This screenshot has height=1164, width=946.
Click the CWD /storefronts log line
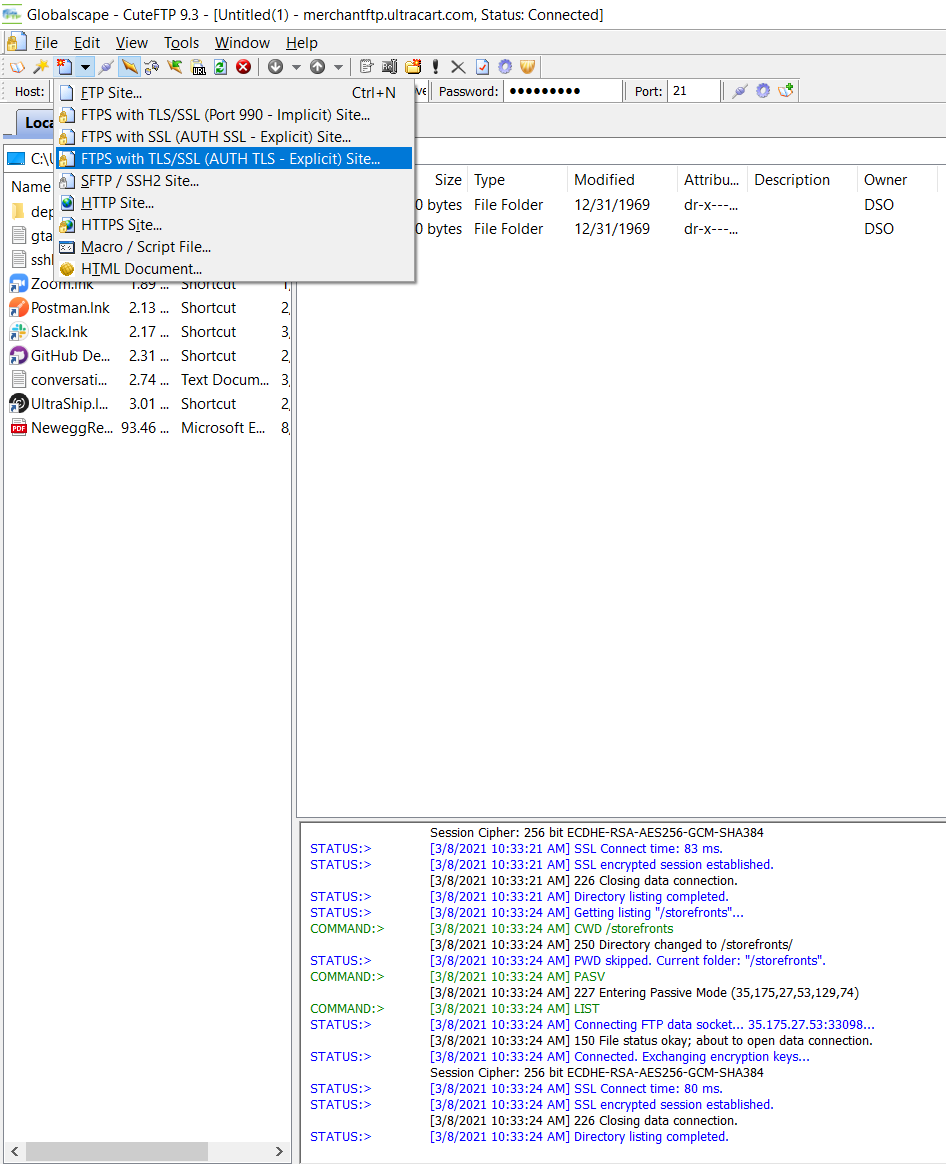(552, 929)
